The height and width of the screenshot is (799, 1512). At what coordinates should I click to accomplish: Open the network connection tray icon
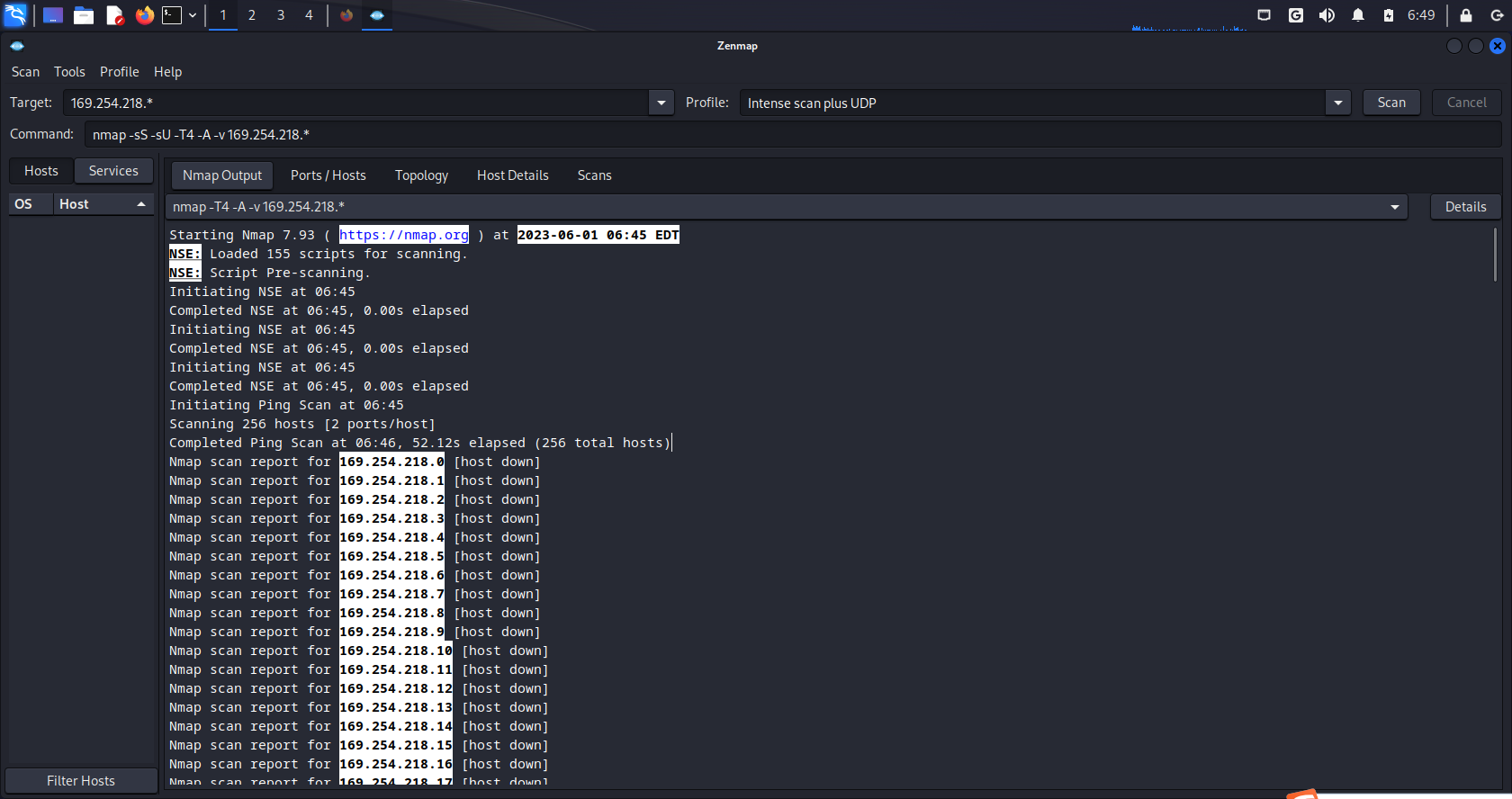pos(1264,15)
